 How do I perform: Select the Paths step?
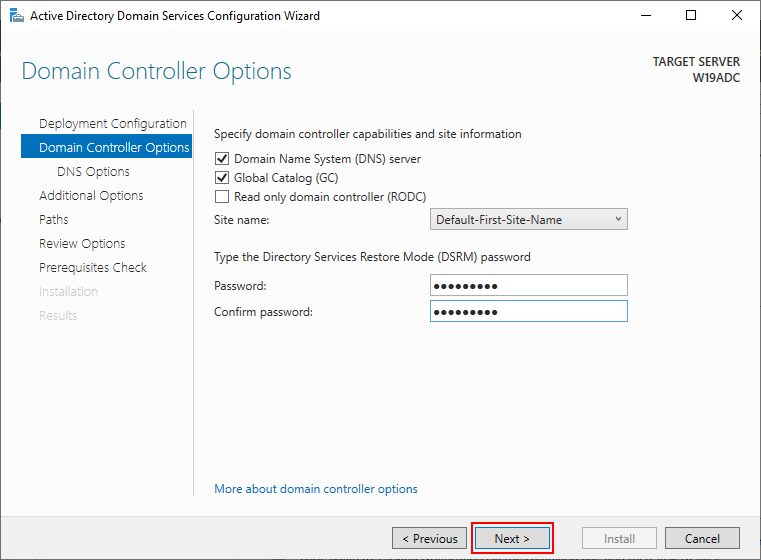pos(54,220)
